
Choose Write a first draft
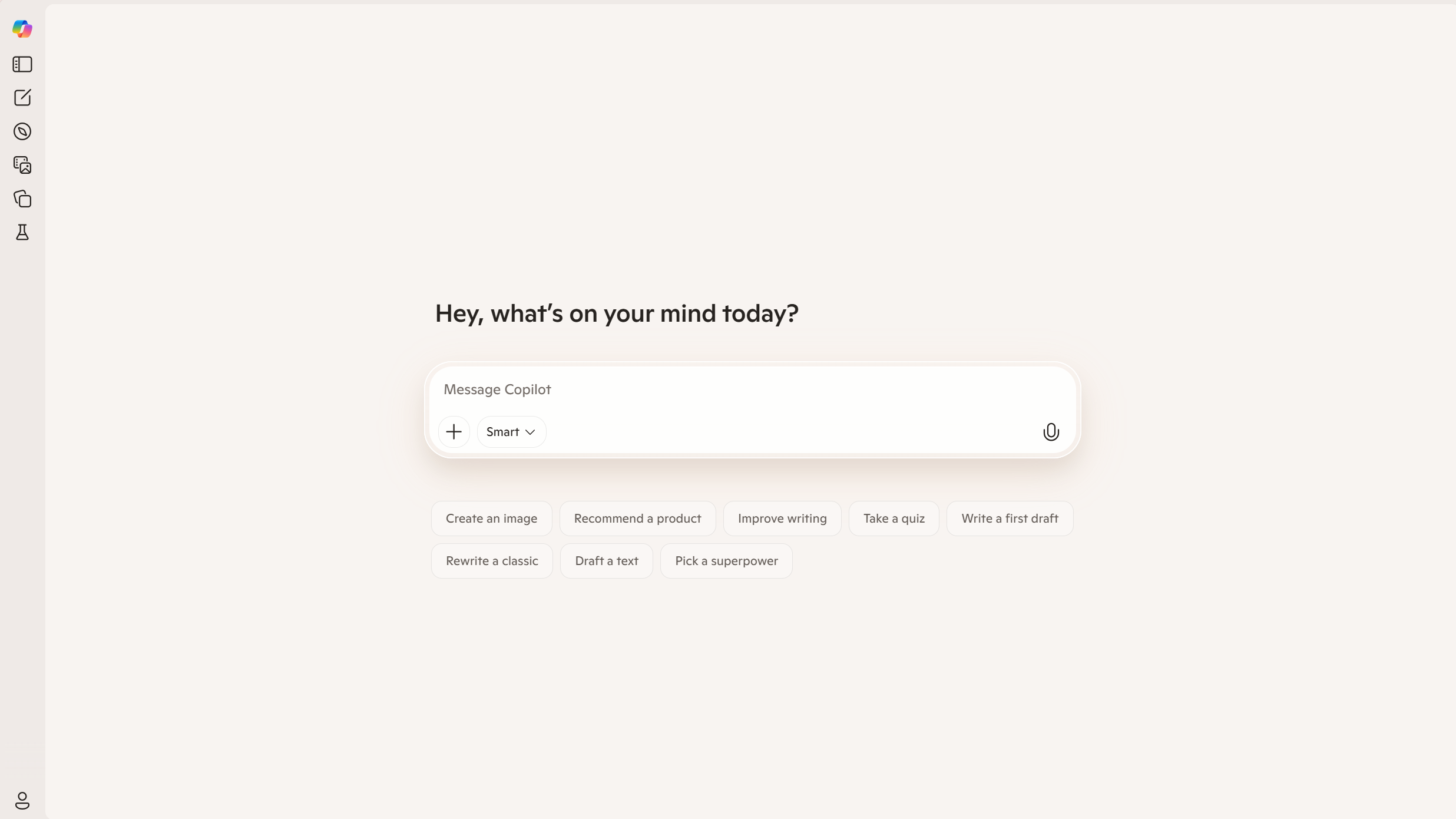pos(1009,518)
